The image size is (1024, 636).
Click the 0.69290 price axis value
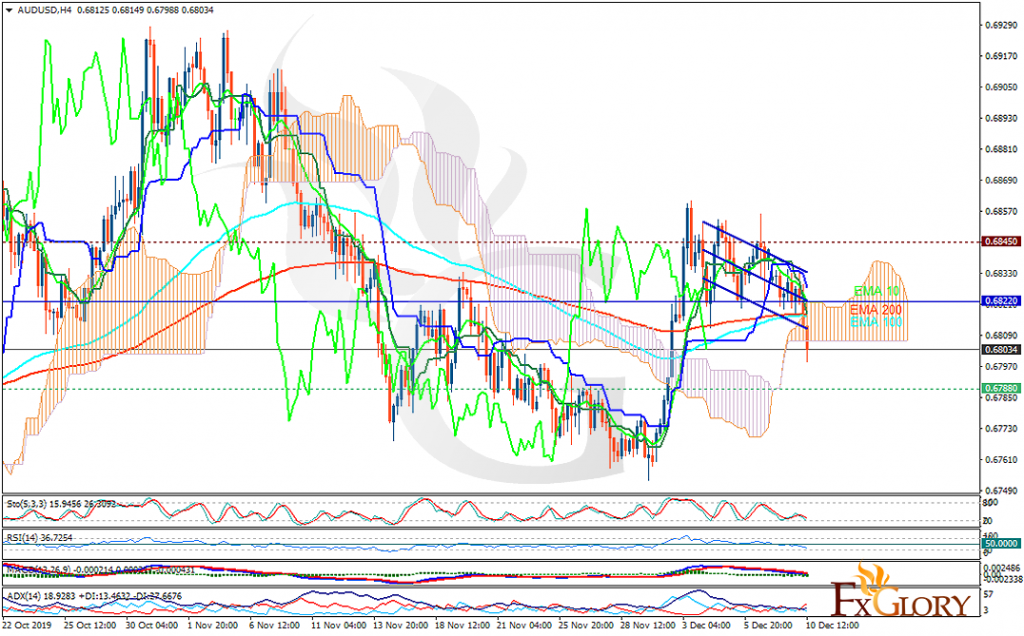(x=1001, y=25)
